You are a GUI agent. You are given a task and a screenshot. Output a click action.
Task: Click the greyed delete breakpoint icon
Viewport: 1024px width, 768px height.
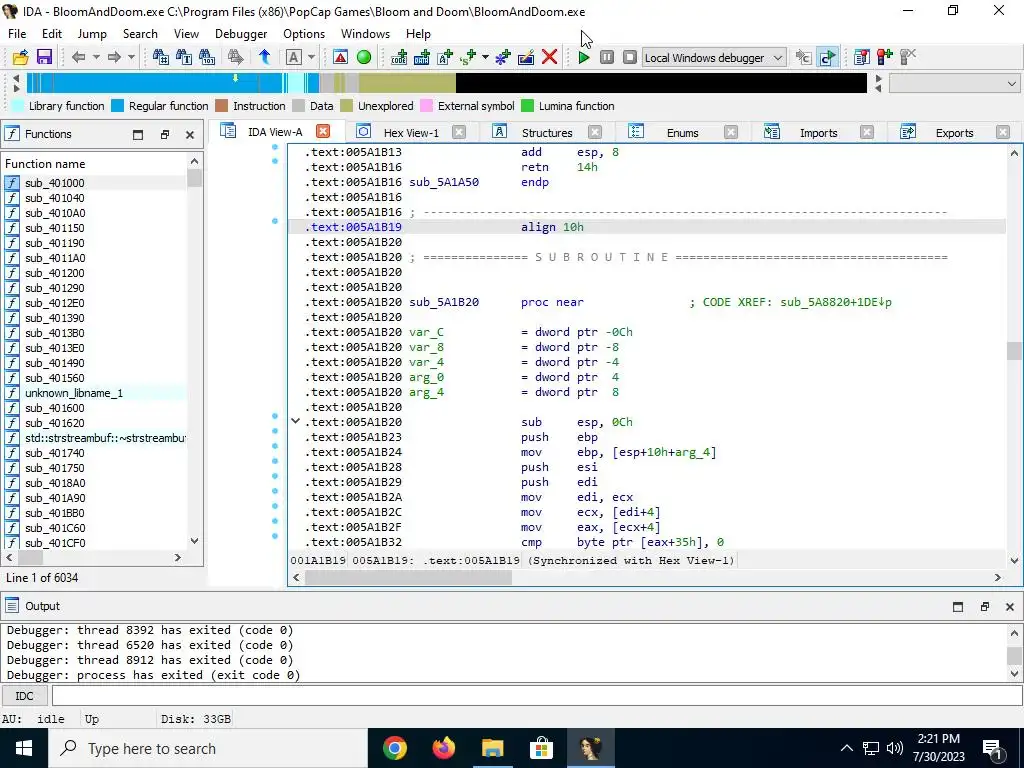[908, 57]
